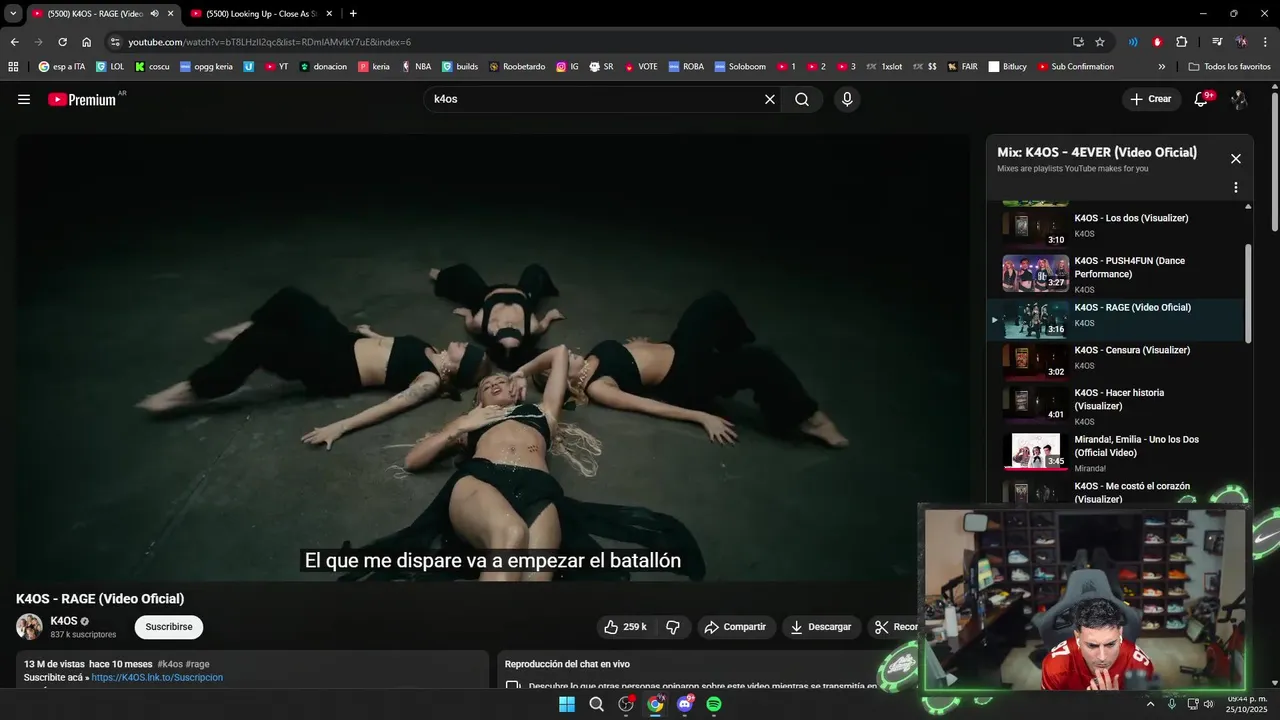Open Chrome extensions puzzle icon
The image size is (1280, 720).
1182,42
